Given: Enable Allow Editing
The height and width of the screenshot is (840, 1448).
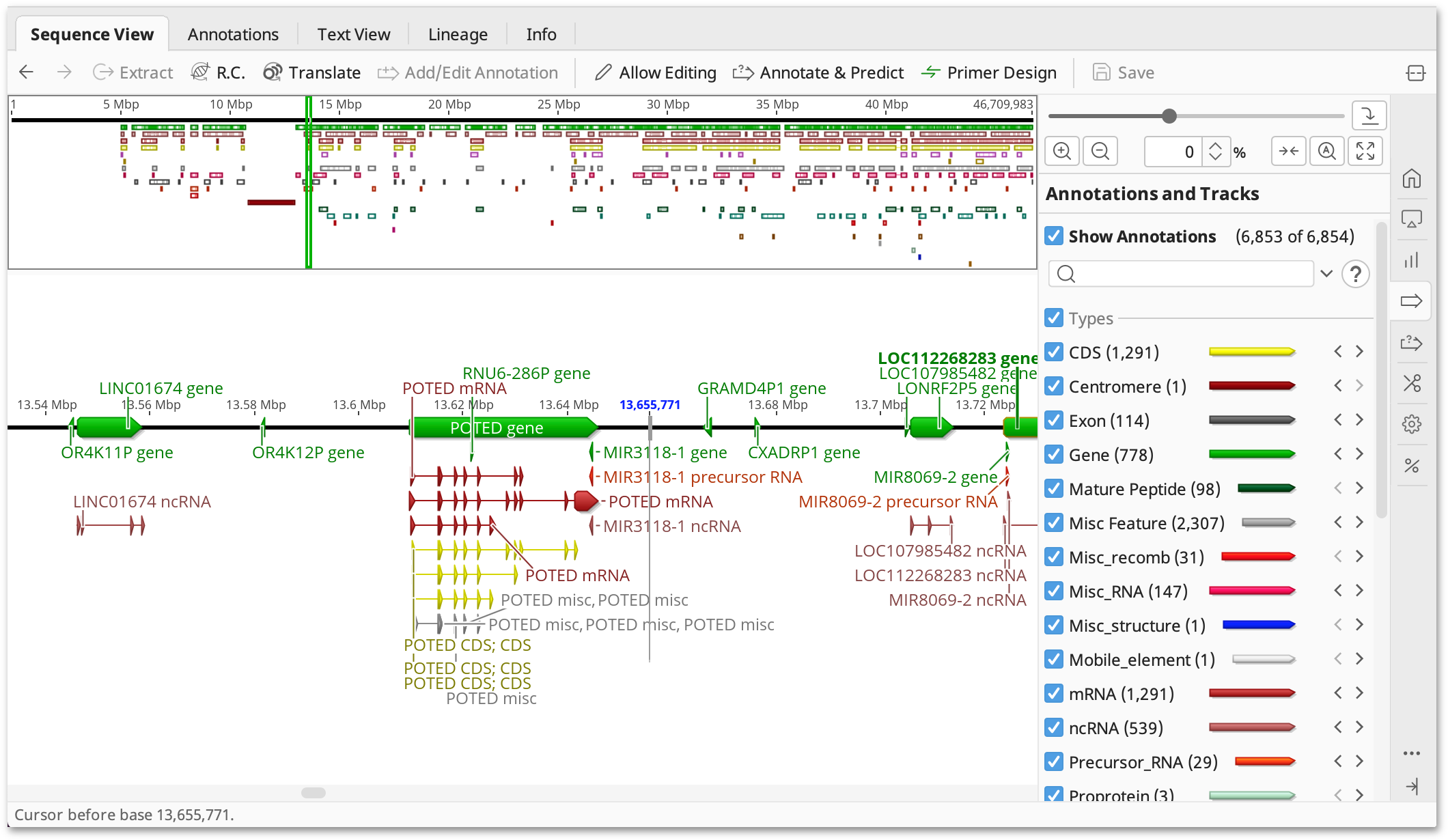Looking at the screenshot, I should [x=655, y=72].
